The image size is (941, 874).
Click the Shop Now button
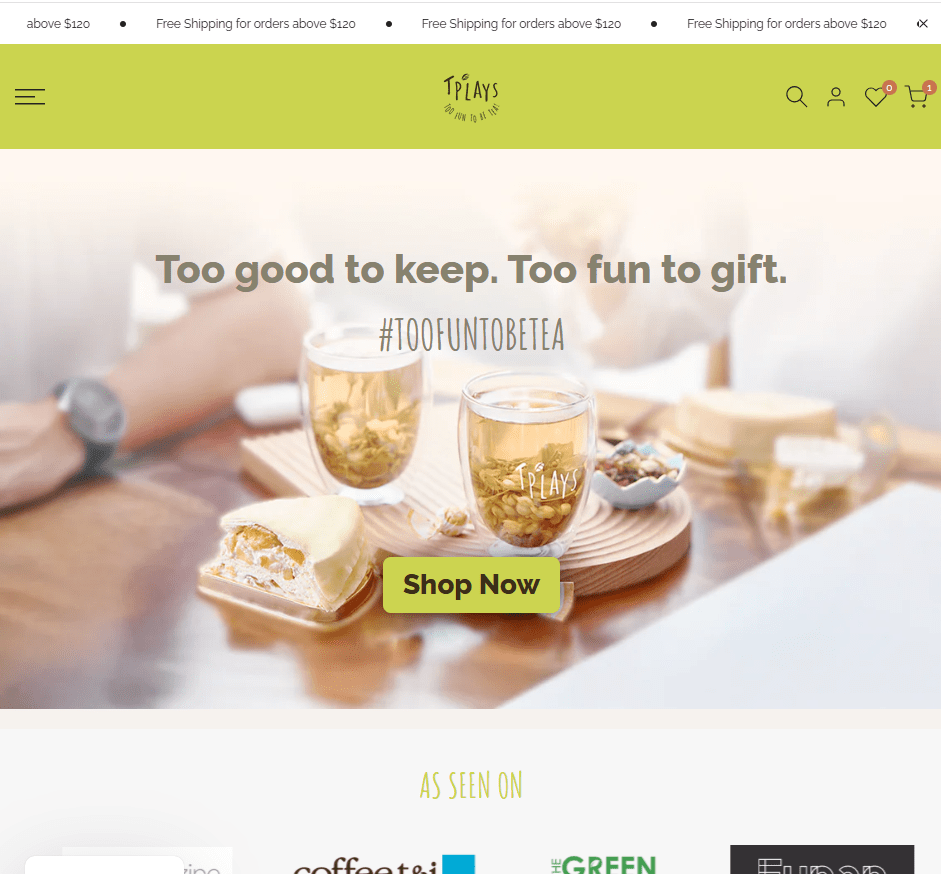tap(471, 585)
